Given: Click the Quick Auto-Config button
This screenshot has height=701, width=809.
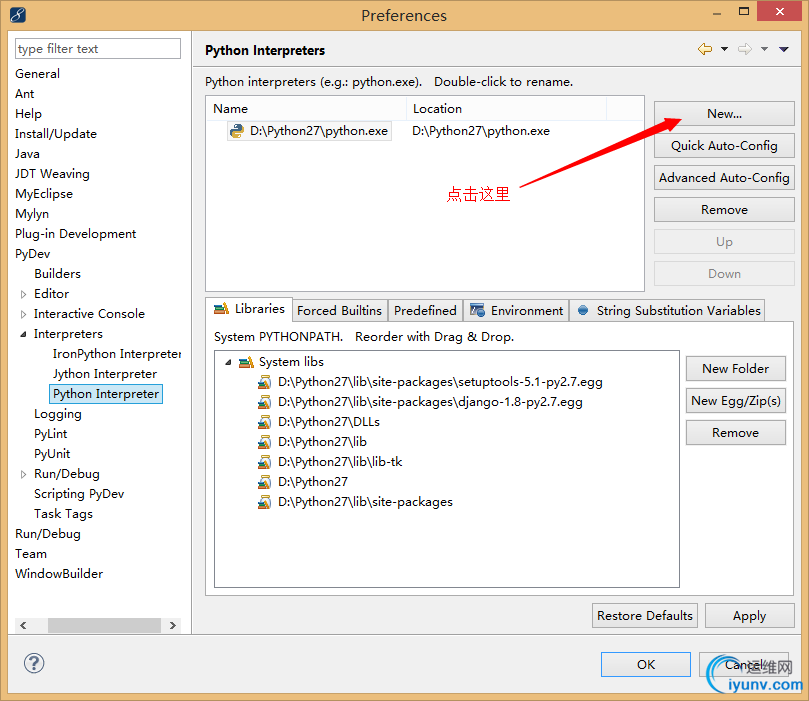Looking at the screenshot, I should tap(724, 145).
